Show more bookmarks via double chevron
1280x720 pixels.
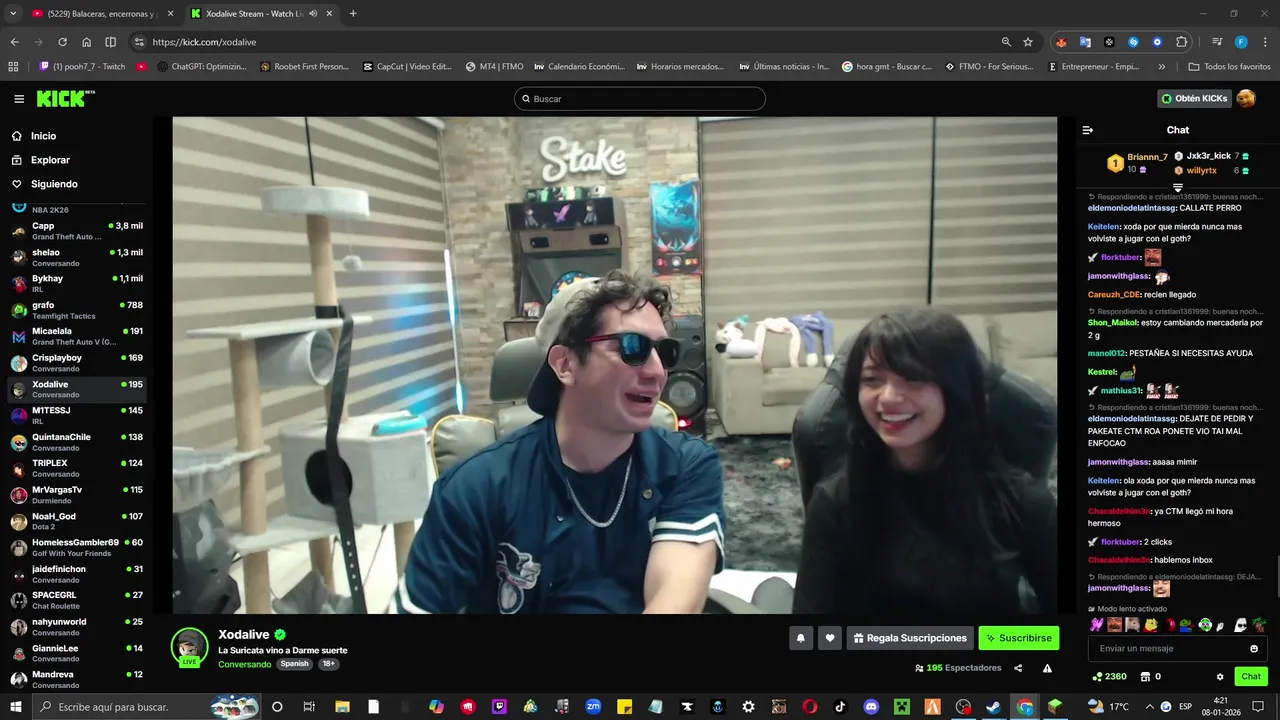1161,67
